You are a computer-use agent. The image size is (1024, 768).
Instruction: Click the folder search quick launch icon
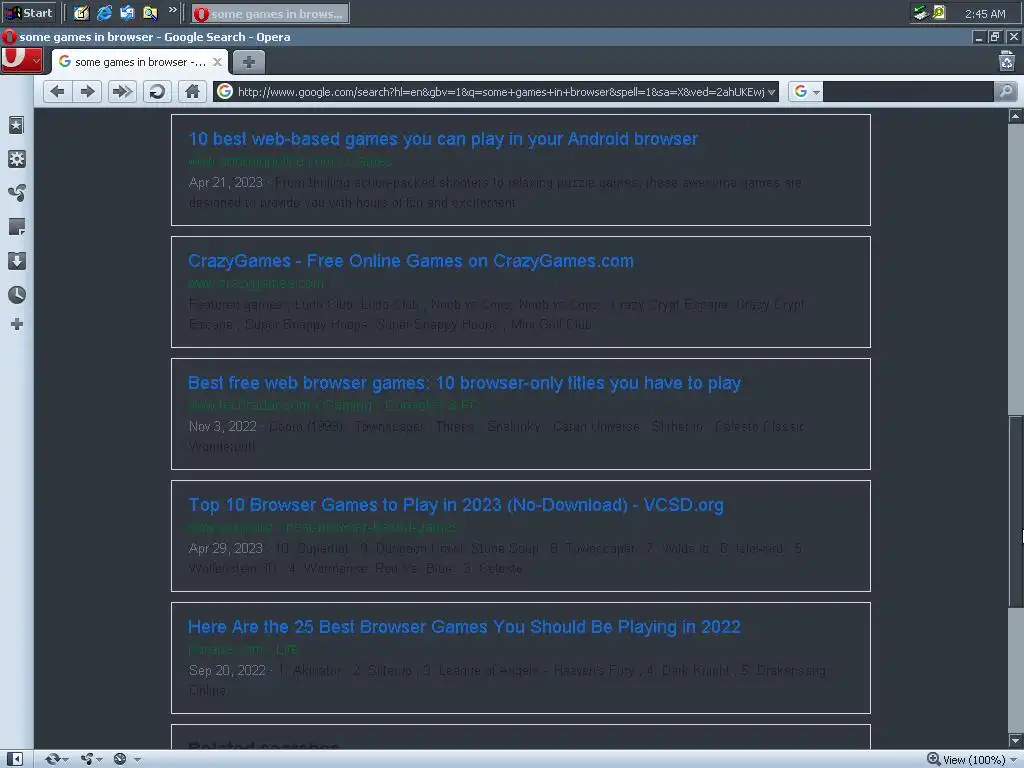pyautogui.click(x=150, y=12)
